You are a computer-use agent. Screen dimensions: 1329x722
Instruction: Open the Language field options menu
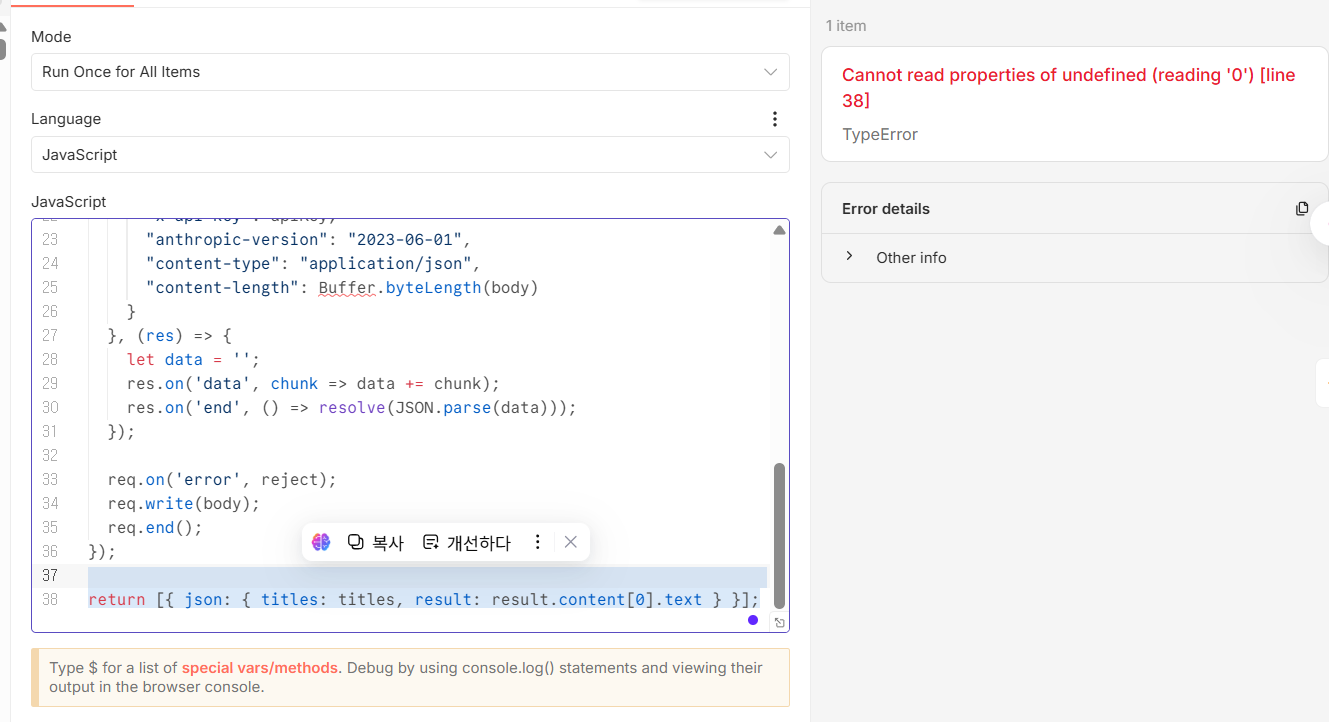pos(773,119)
